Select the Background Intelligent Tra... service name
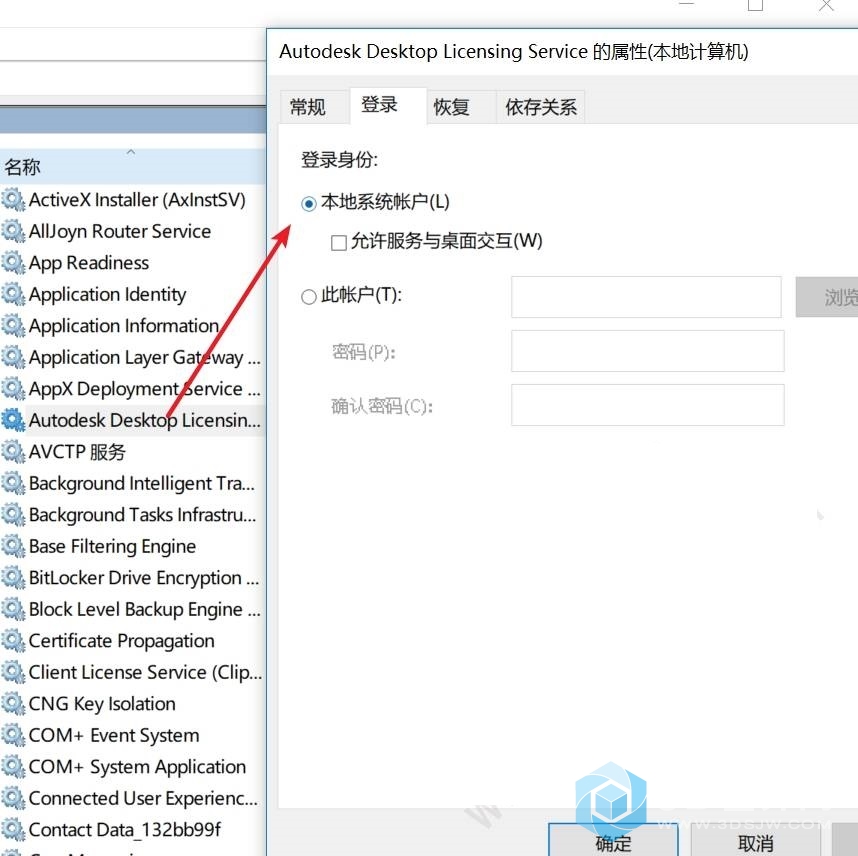Screen dimensions: 858x856 (x=142, y=484)
